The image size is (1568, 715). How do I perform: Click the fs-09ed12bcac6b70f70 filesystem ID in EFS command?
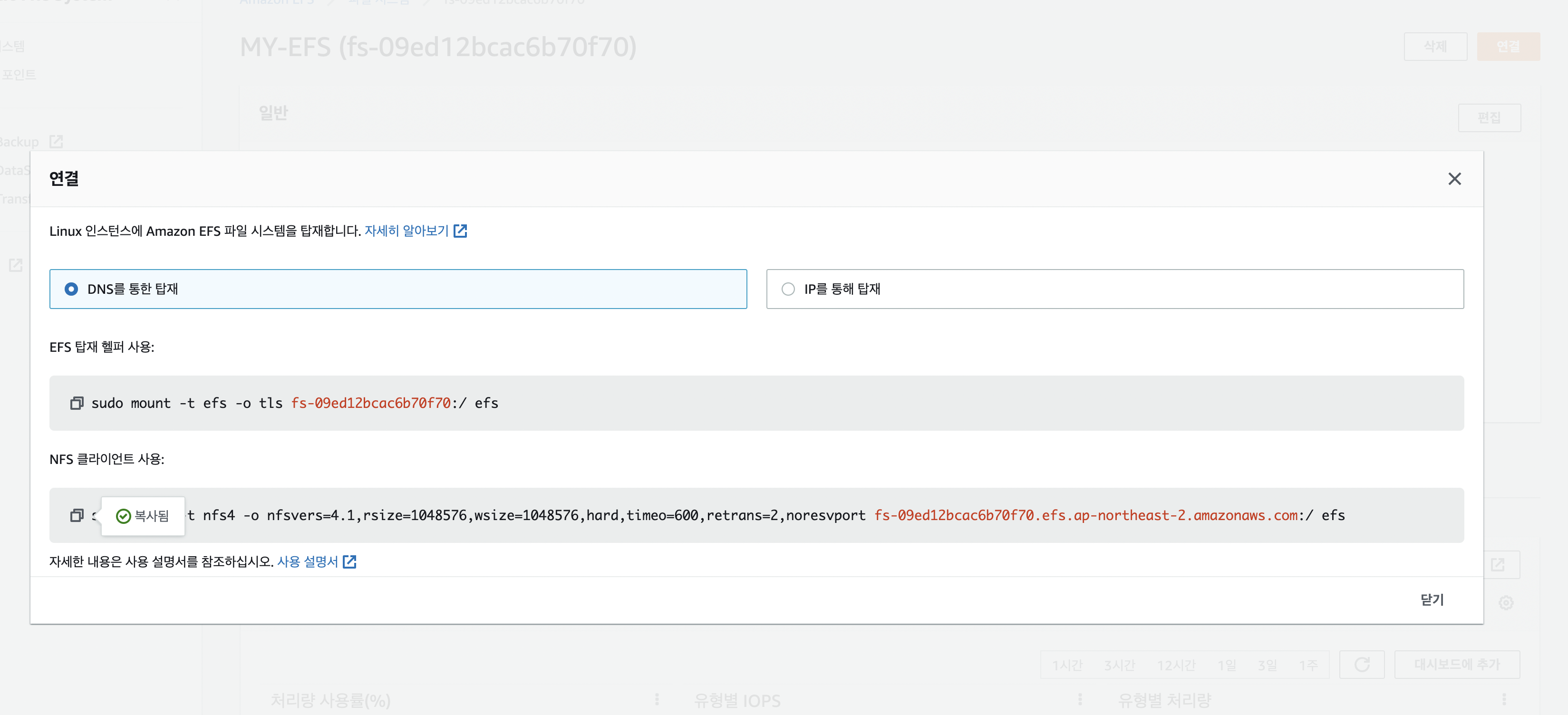click(371, 404)
